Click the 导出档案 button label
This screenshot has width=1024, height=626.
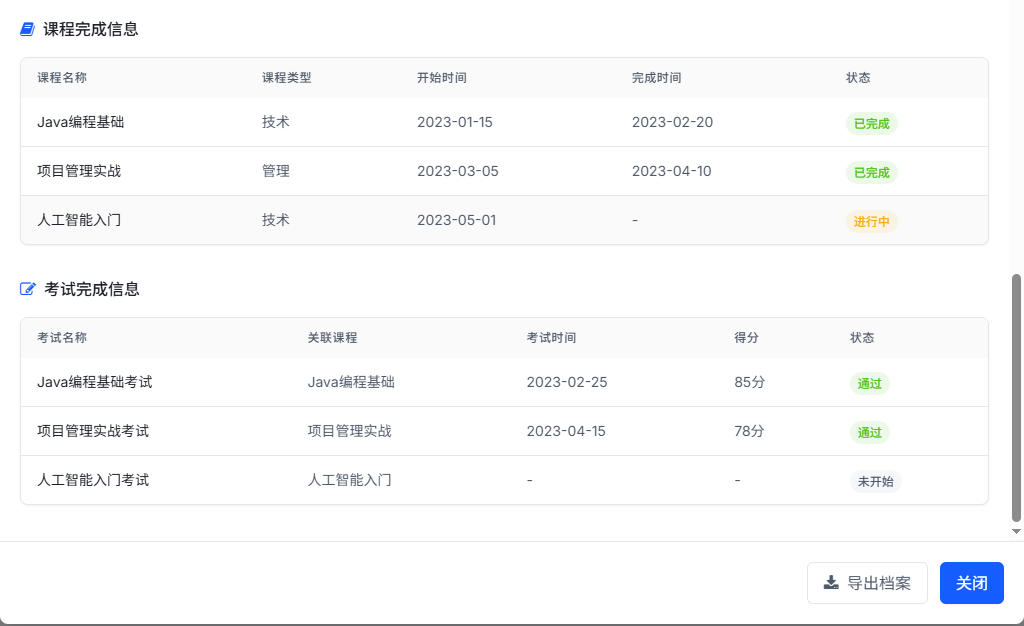879,583
